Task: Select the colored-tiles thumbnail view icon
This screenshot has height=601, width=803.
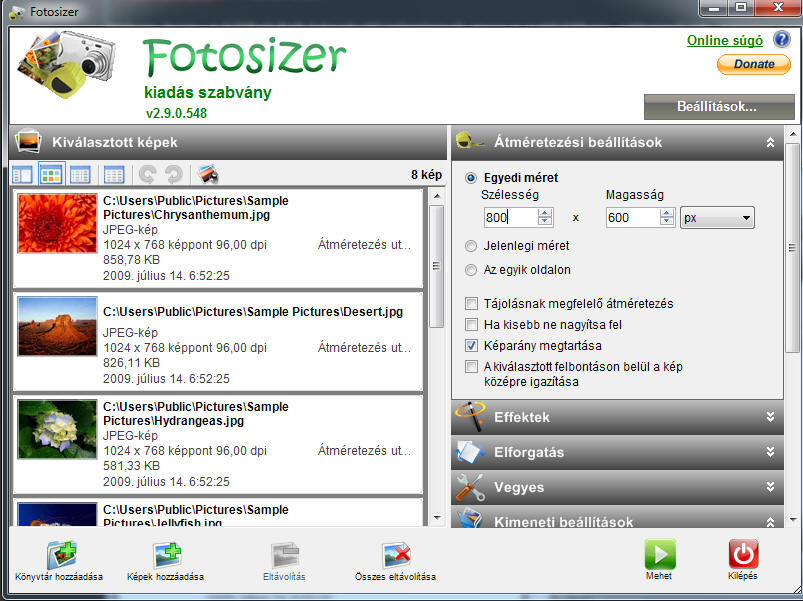Action: [51, 175]
